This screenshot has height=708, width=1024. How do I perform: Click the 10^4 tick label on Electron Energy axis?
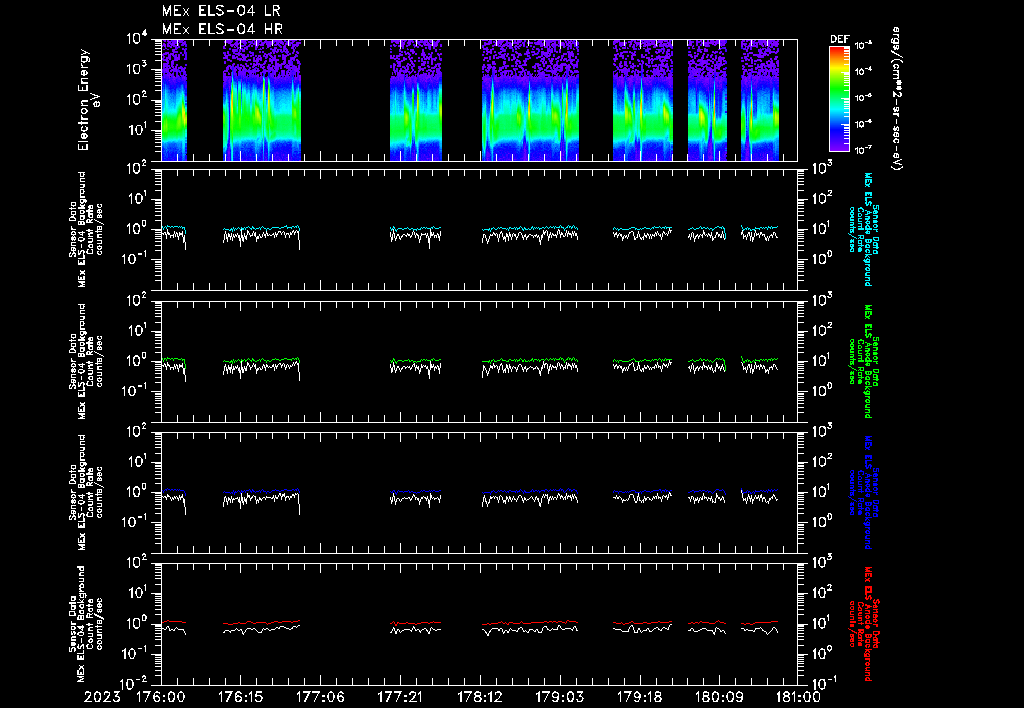(x=136, y=39)
